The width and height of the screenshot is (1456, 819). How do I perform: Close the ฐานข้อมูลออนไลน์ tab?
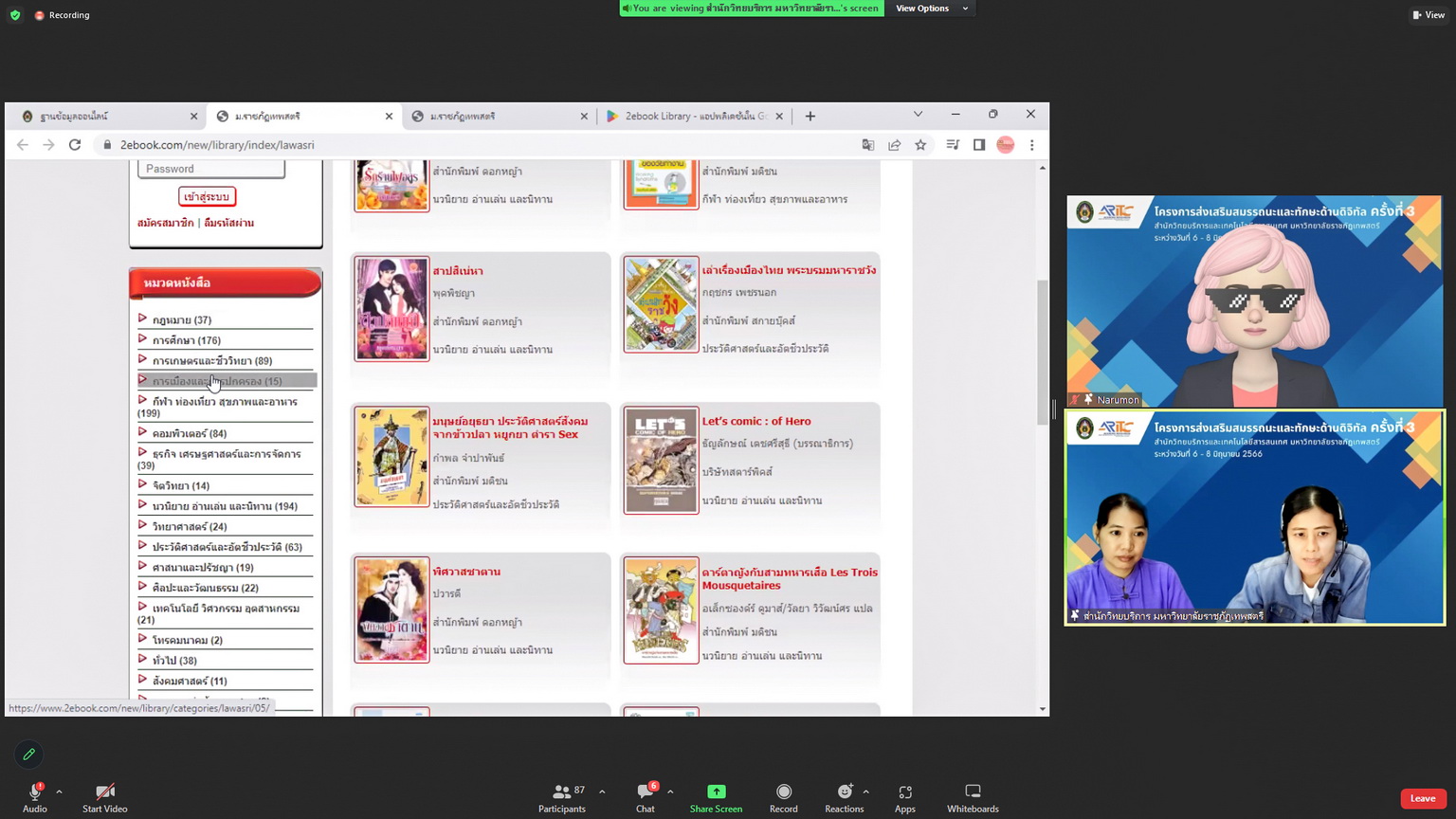click(194, 116)
